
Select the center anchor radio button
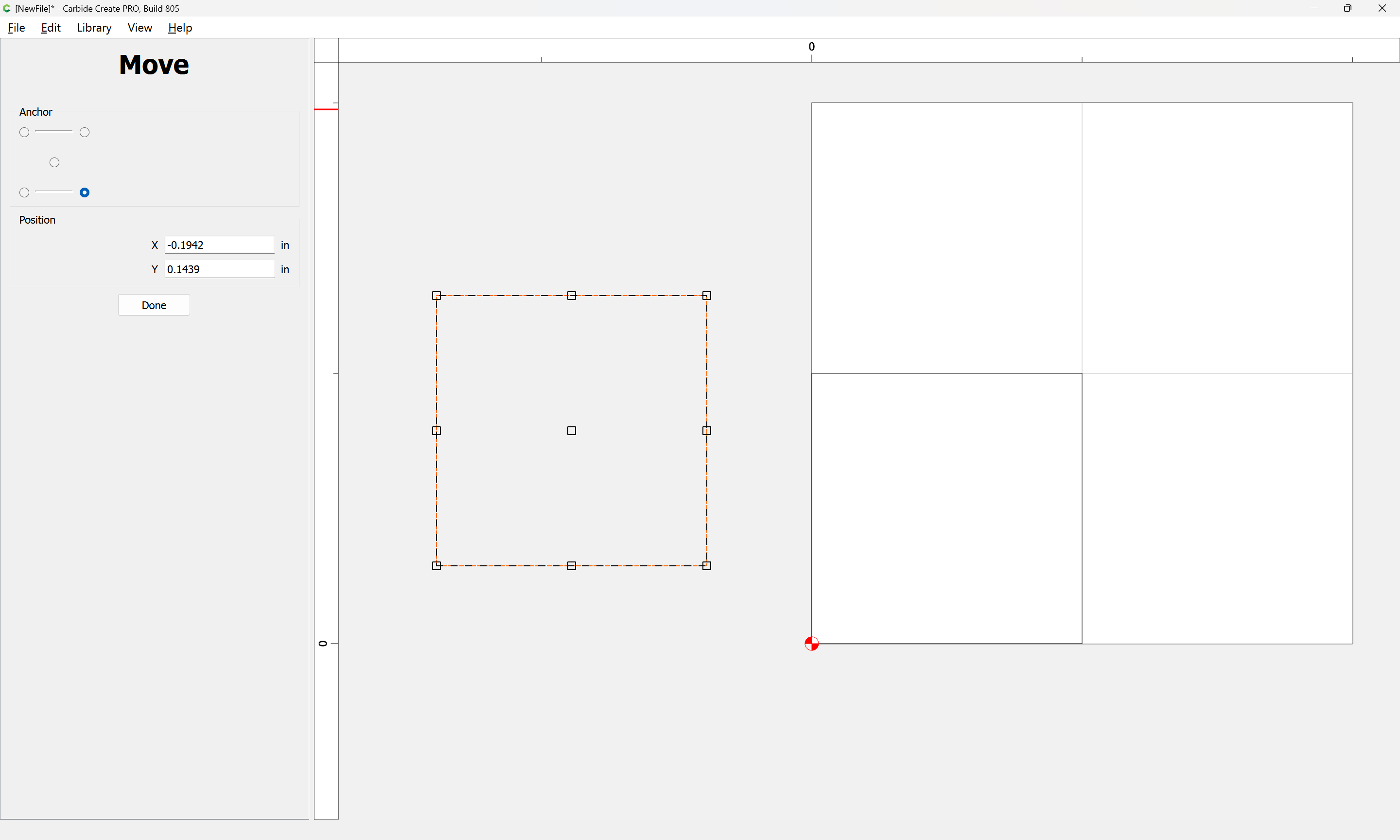[54, 162]
